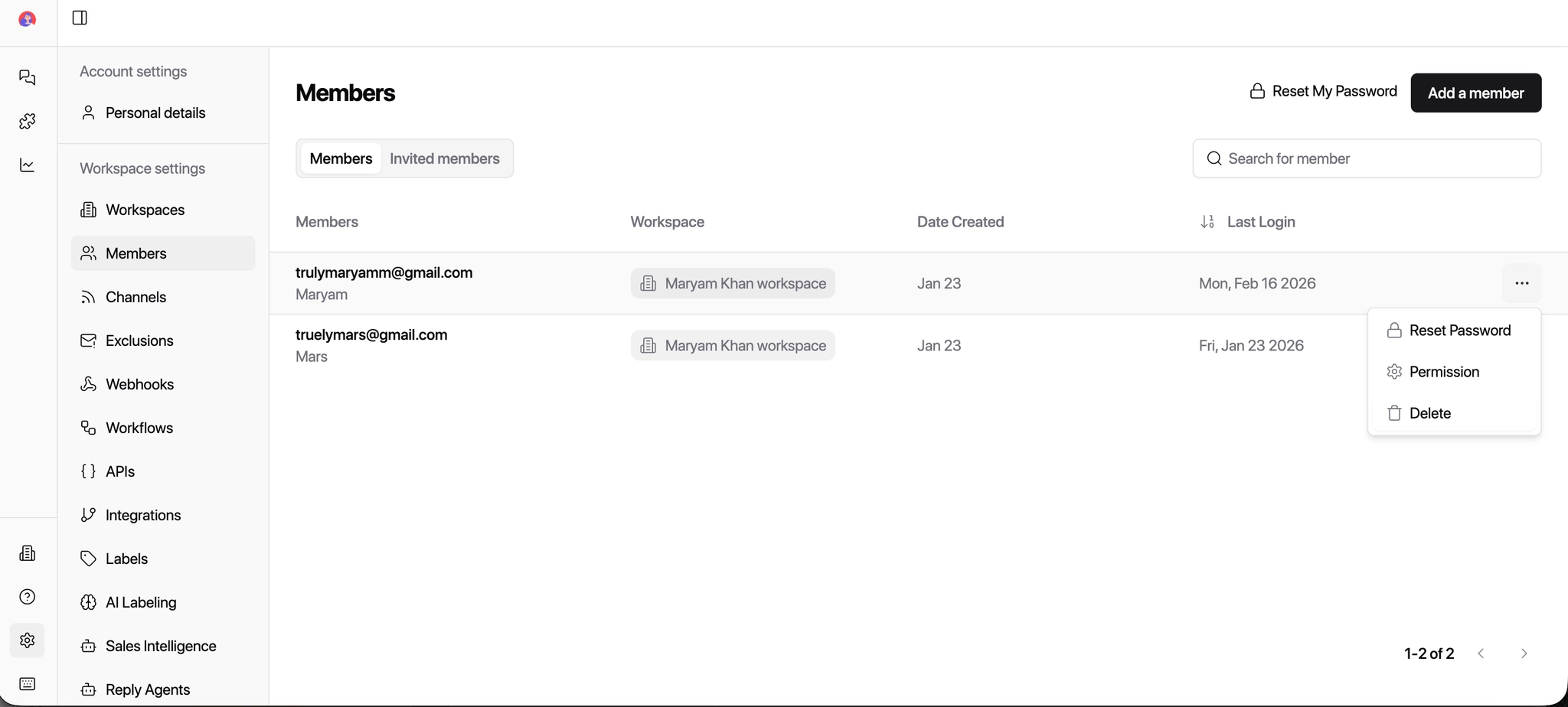The image size is (1568, 707).
Task: Select Permission in the member menu
Action: point(1443,372)
